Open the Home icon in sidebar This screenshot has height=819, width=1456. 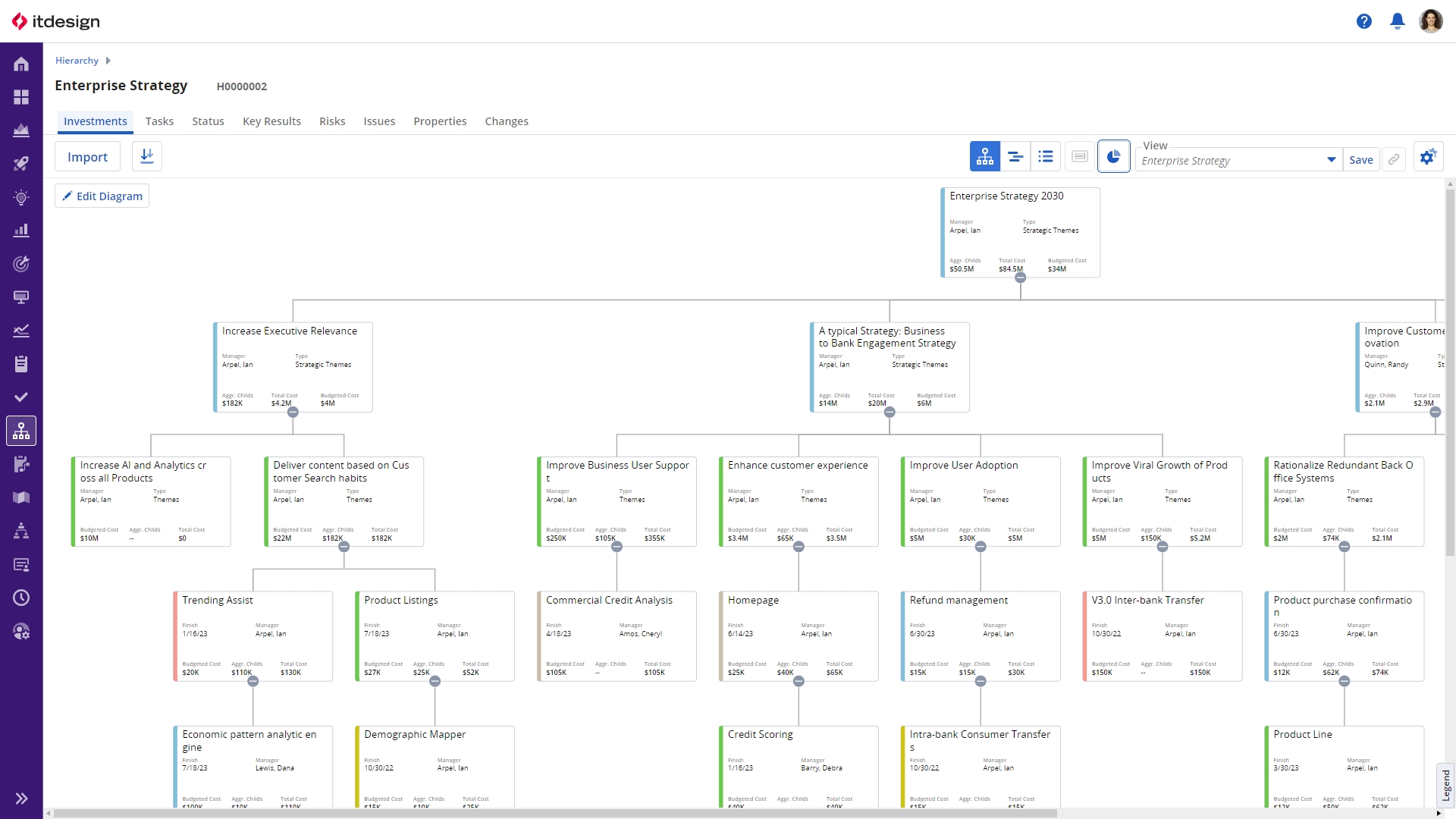point(21,64)
